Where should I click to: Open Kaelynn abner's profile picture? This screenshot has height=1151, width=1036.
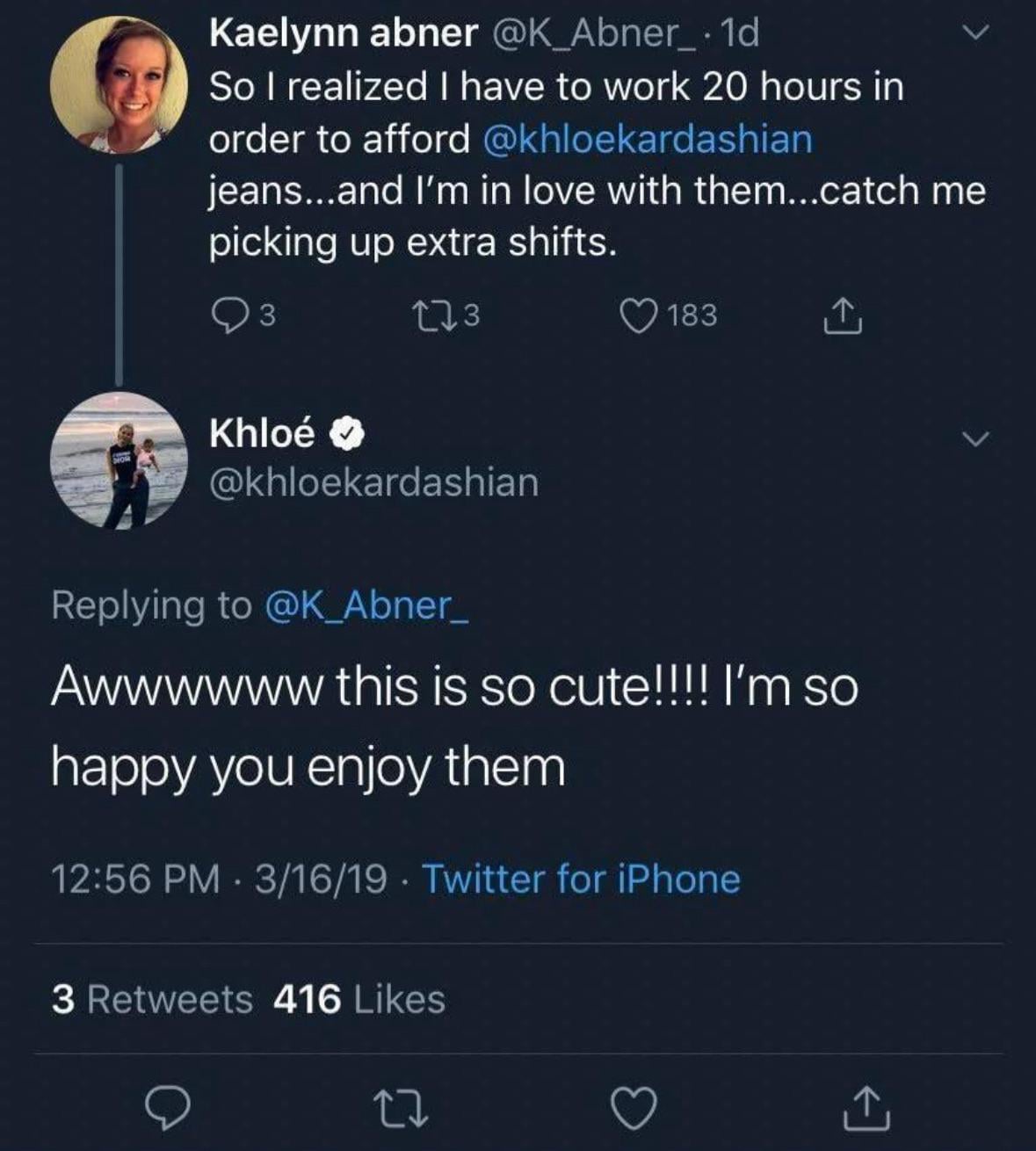pos(119,85)
